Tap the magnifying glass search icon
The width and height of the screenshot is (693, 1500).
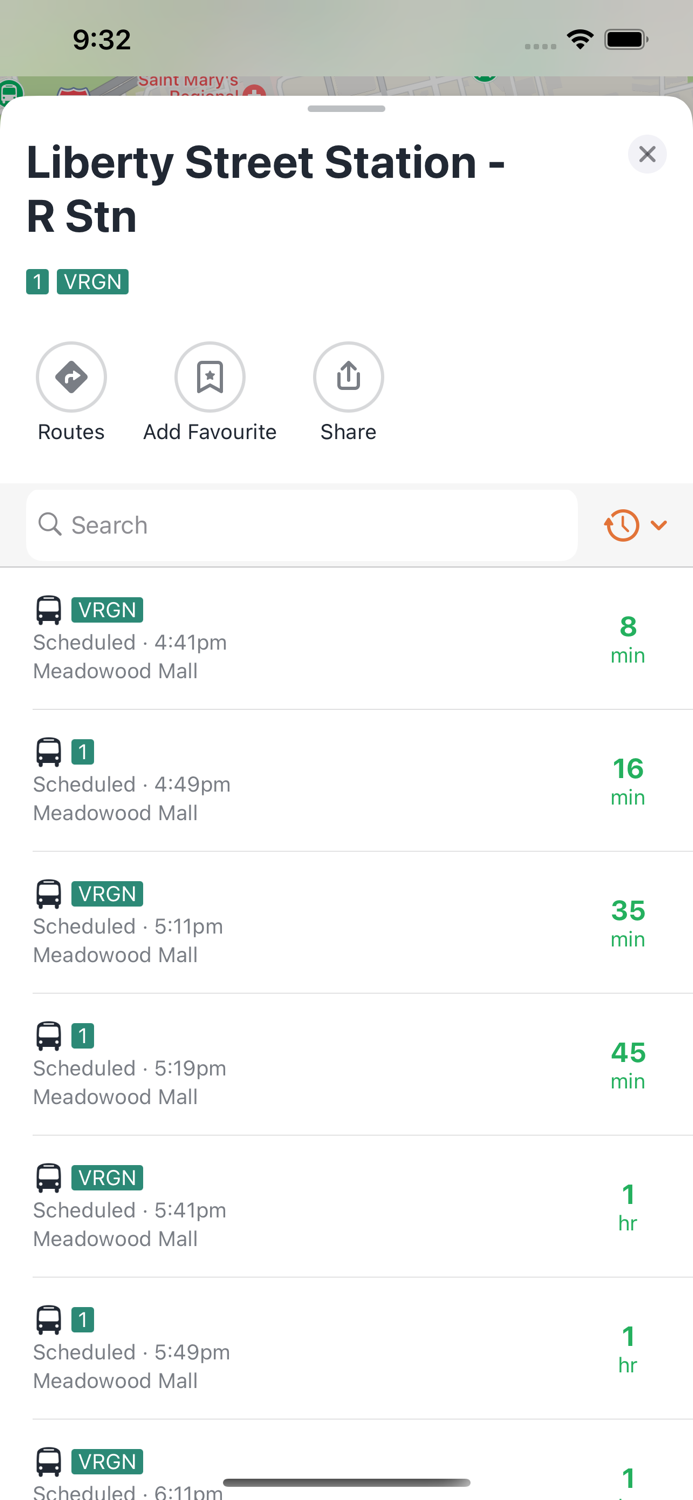(x=49, y=524)
